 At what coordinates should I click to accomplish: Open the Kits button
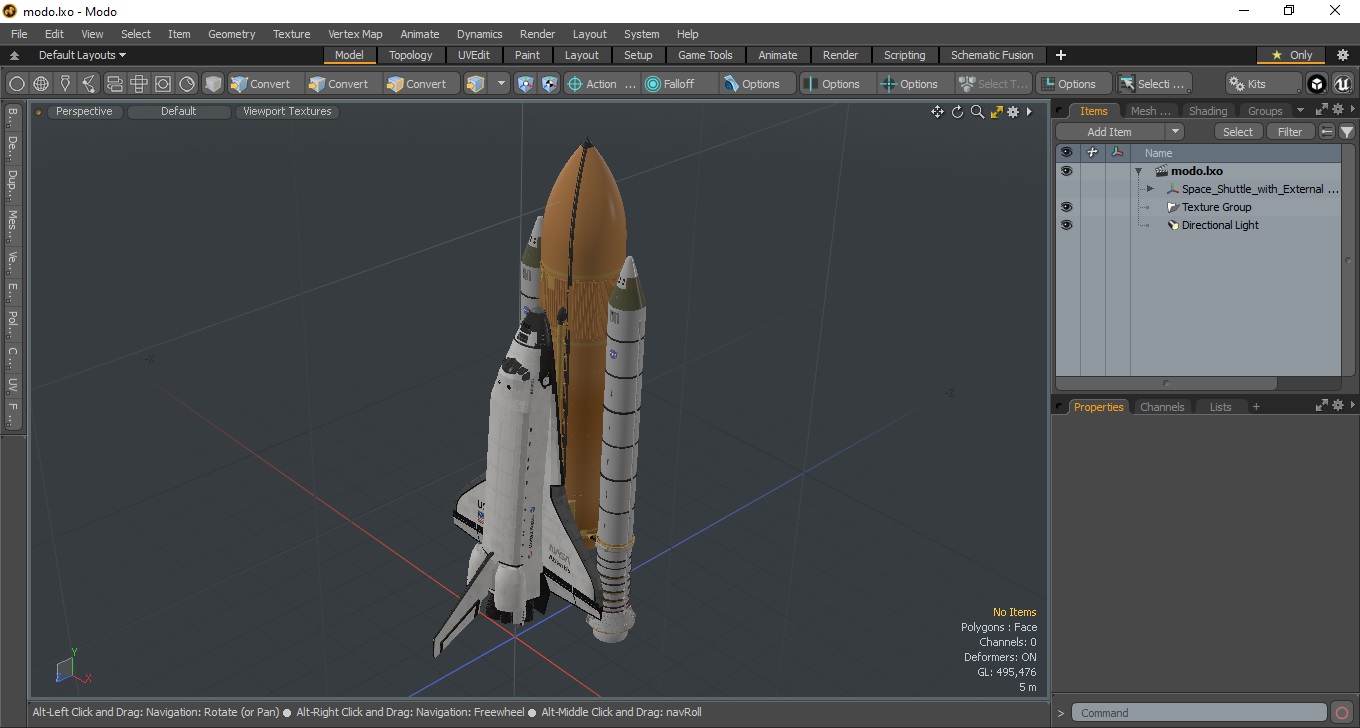coord(1264,84)
